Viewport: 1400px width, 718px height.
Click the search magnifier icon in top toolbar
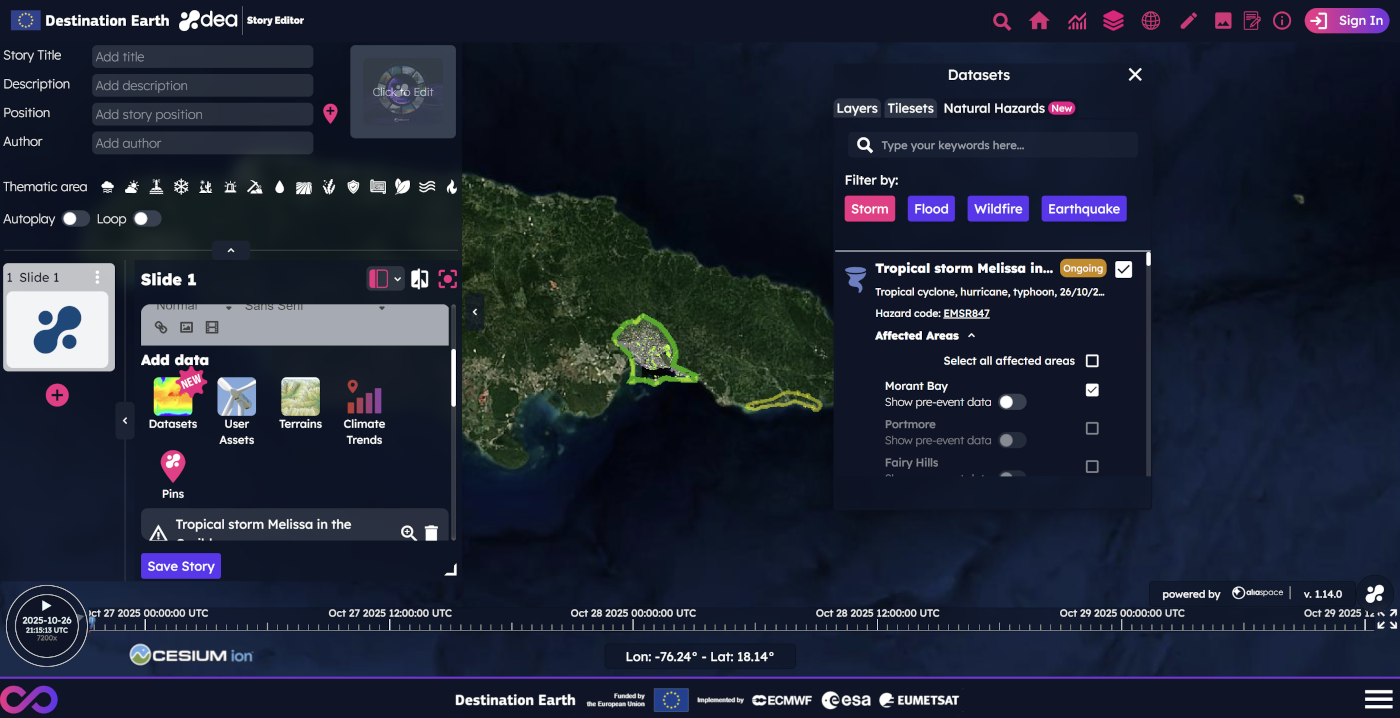(1001, 21)
